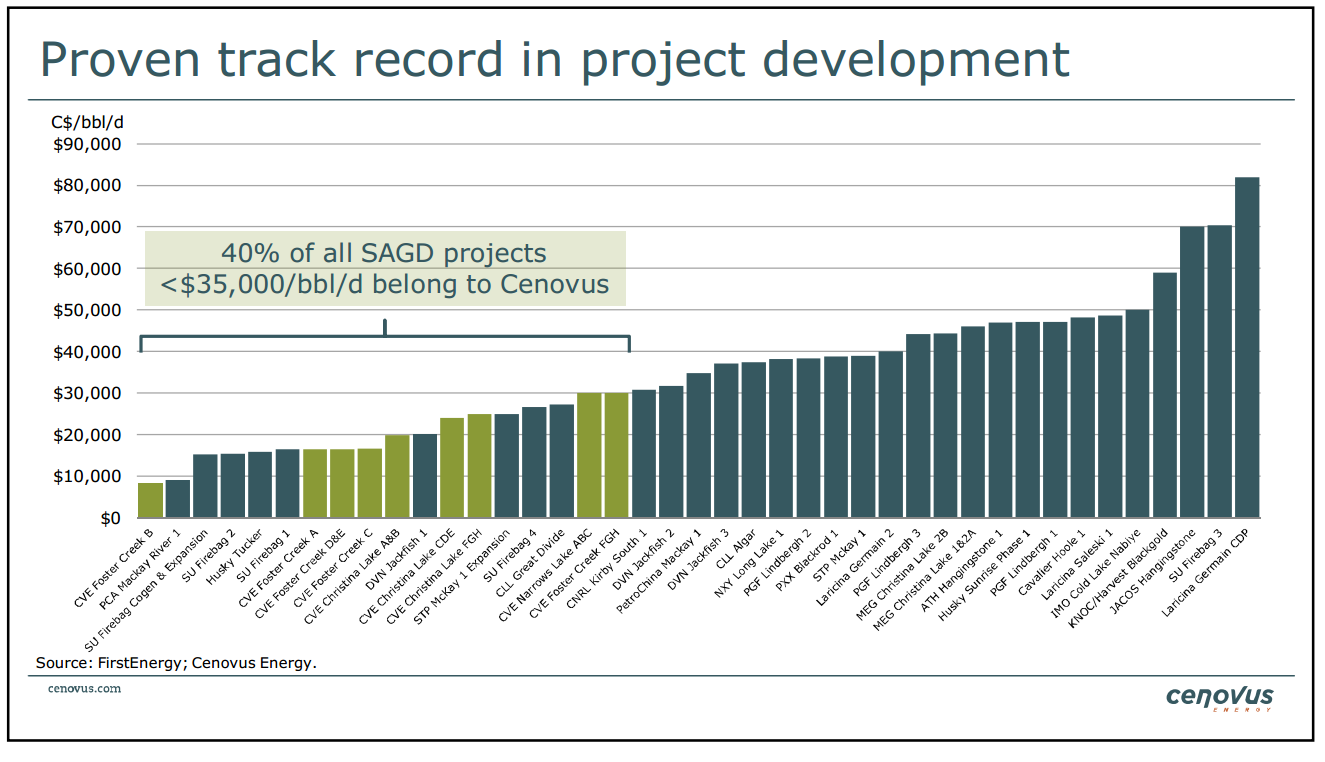Click the $0 axis value

coord(110,518)
